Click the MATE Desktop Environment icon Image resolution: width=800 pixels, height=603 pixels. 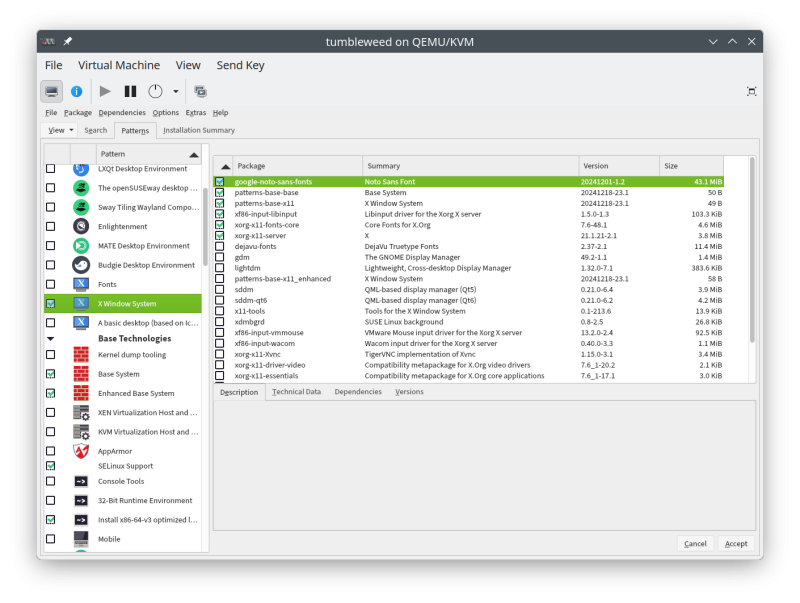coord(81,246)
